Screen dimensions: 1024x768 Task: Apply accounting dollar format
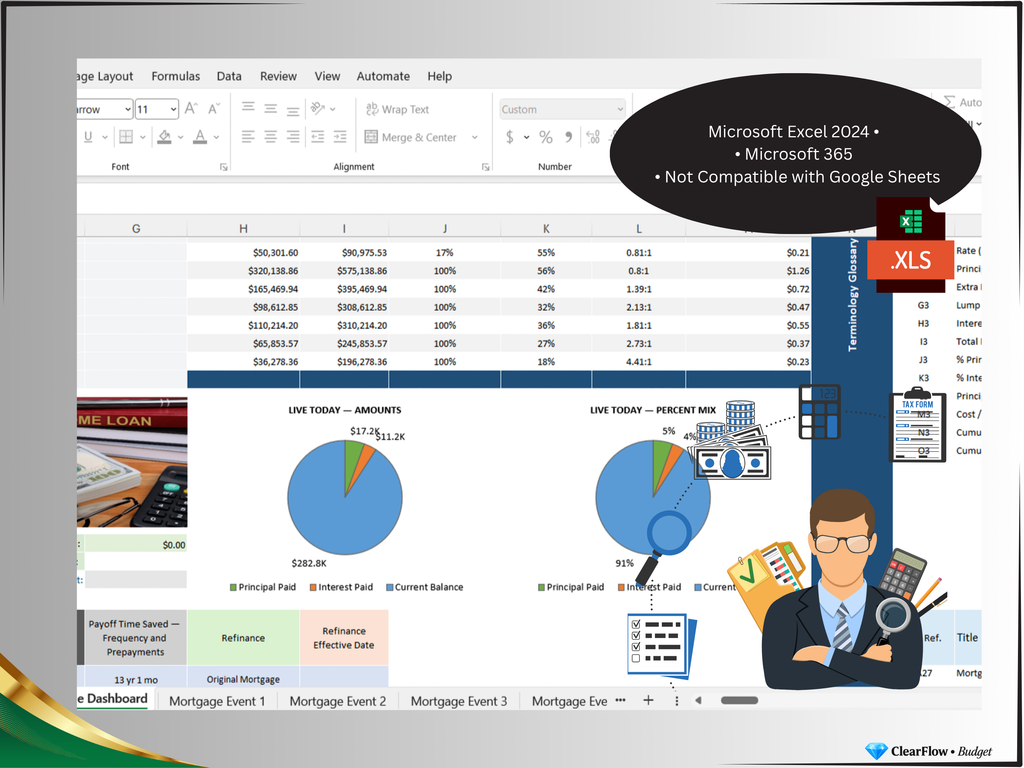[x=509, y=137]
